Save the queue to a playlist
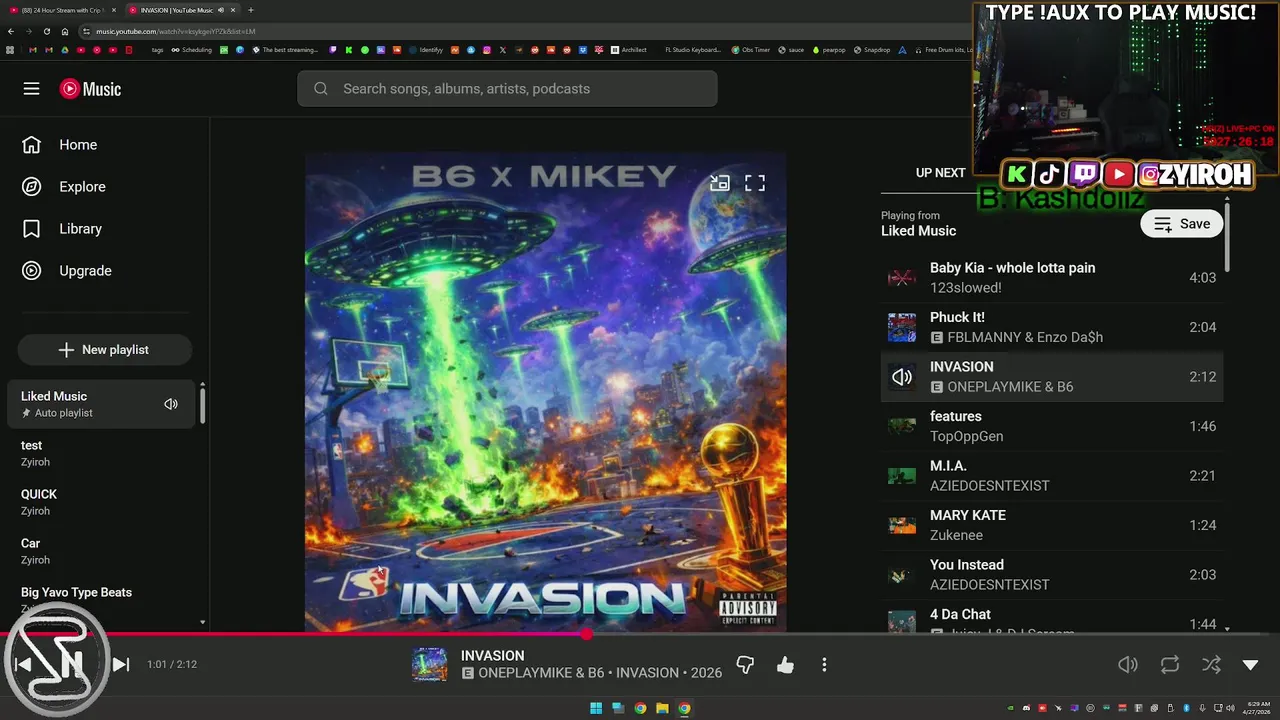The image size is (1280, 720). coord(1182,224)
